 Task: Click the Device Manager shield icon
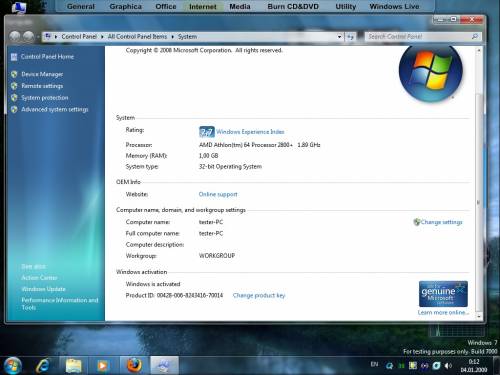[14, 74]
